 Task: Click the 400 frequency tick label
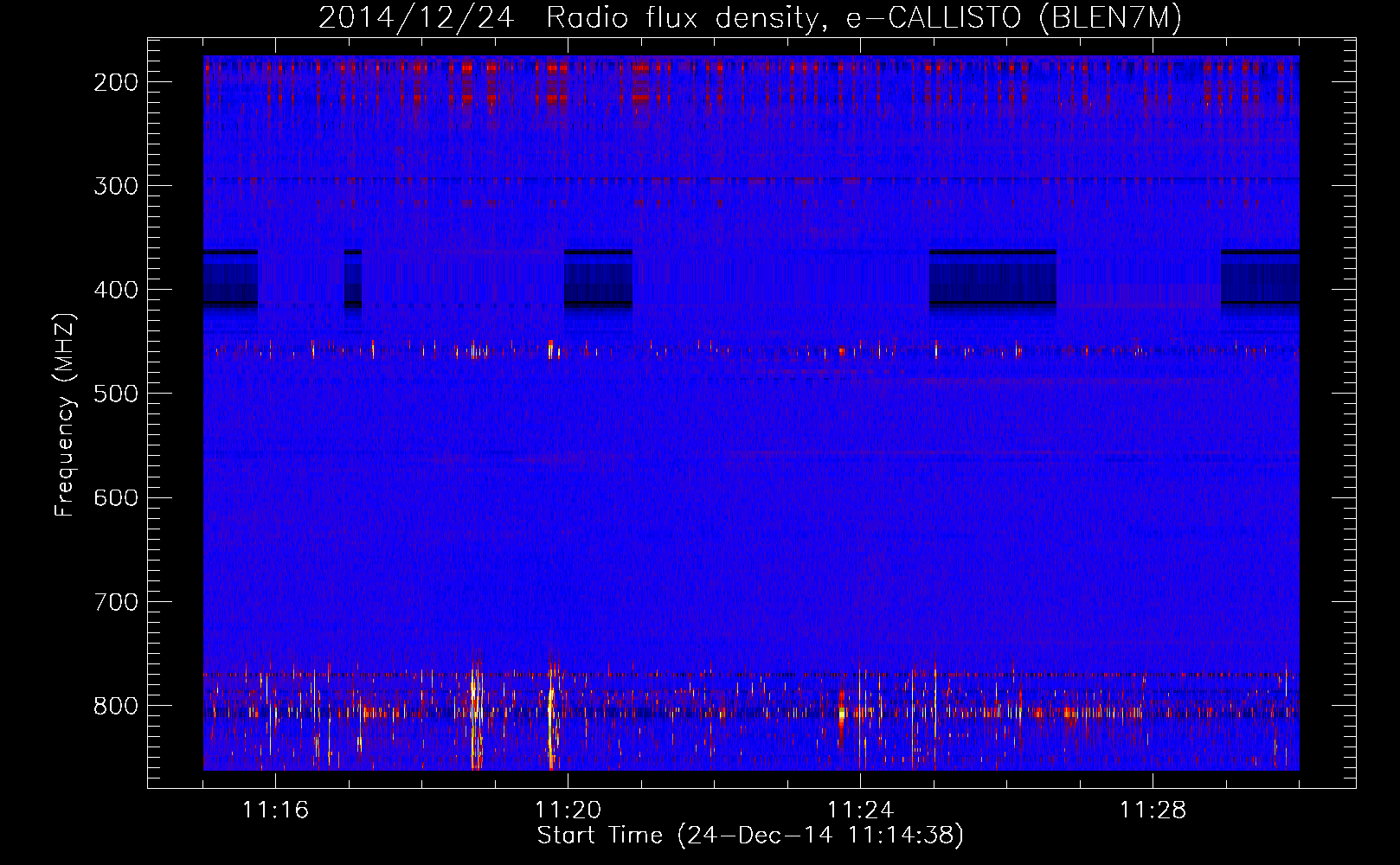pyautogui.click(x=116, y=290)
